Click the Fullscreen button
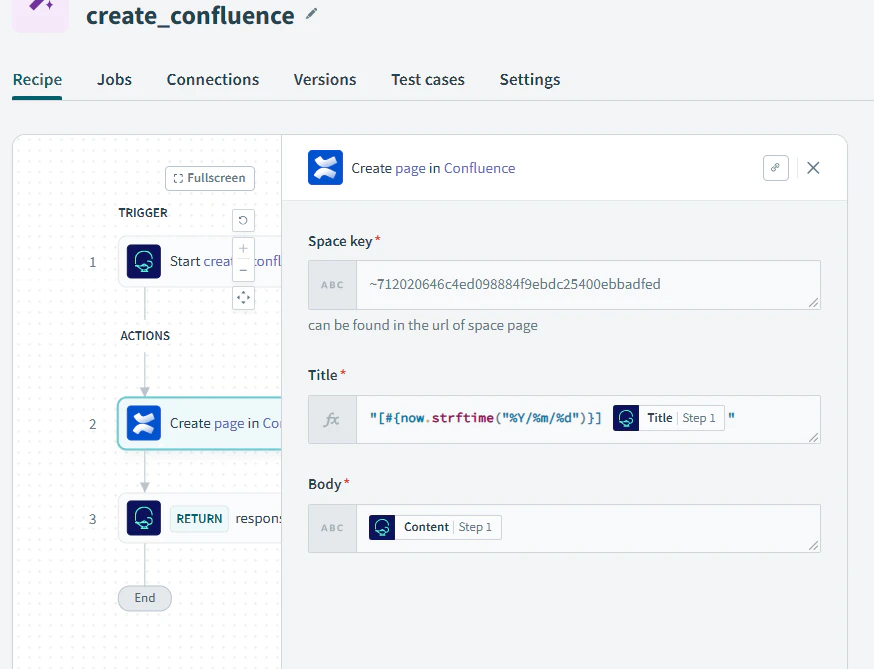The width and height of the screenshot is (874, 669). 210,178
